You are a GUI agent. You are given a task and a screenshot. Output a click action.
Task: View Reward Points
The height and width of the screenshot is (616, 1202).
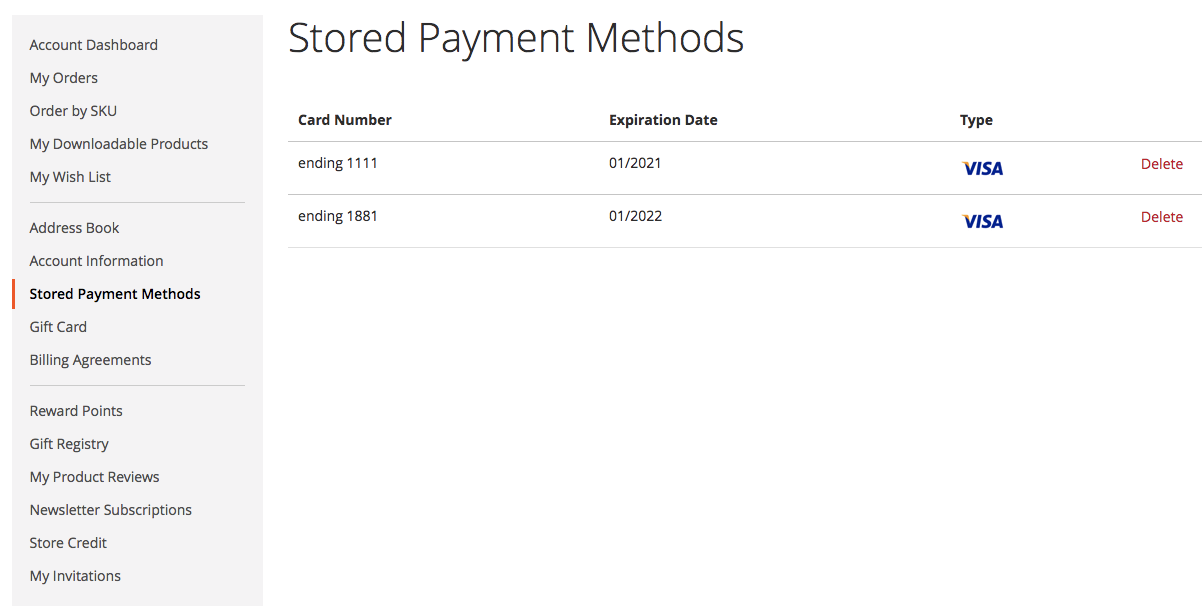(x=76, y=411)
